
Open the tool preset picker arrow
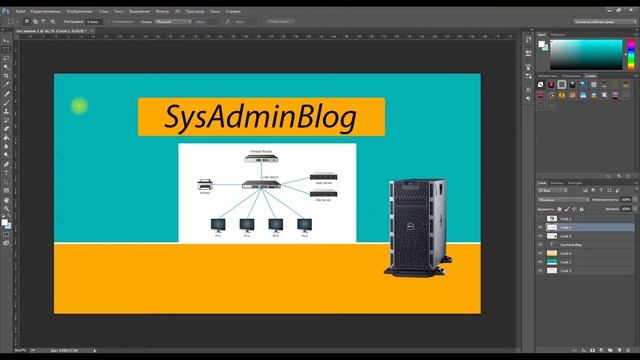tap(18, 22)
